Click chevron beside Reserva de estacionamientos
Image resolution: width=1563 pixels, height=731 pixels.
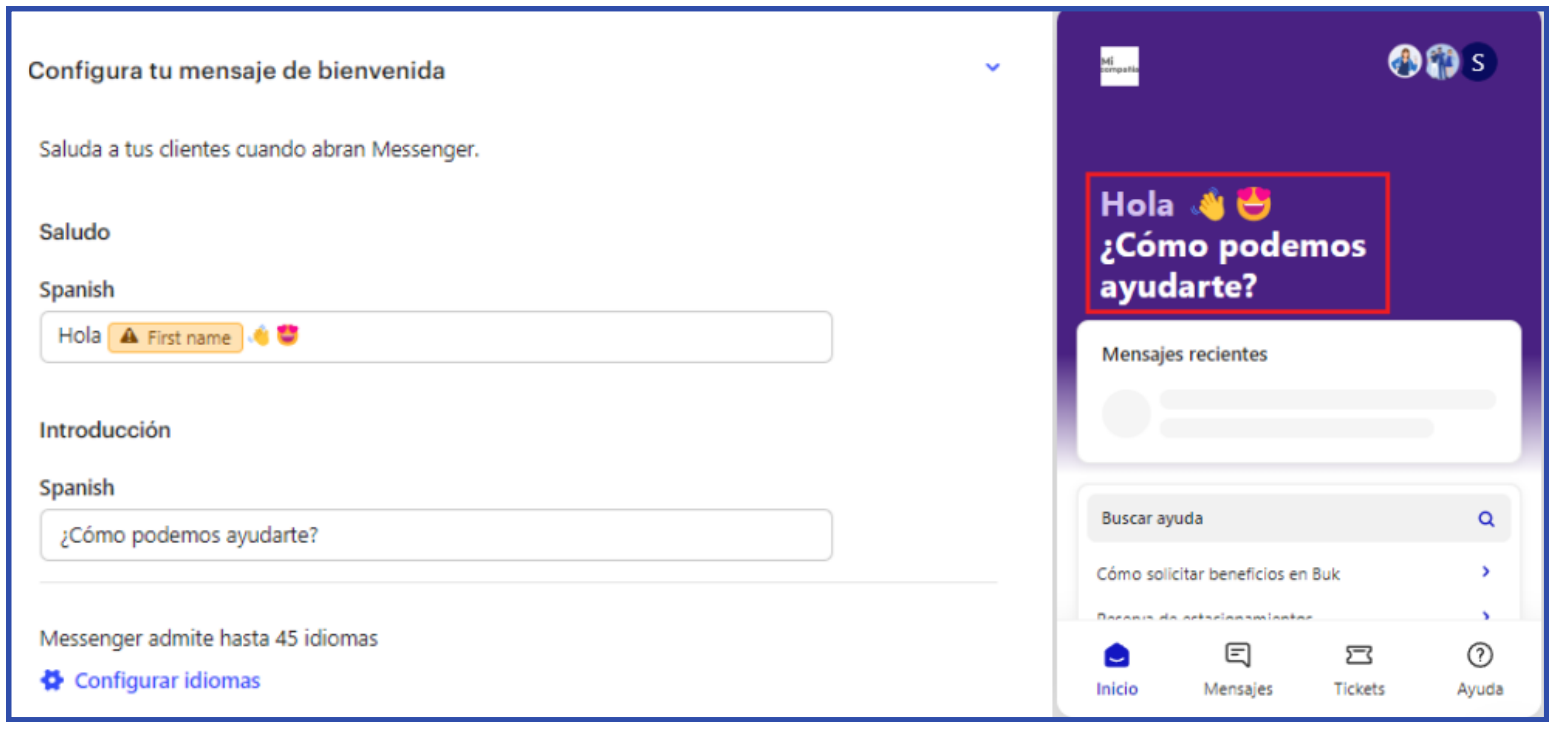point(1486,616)
